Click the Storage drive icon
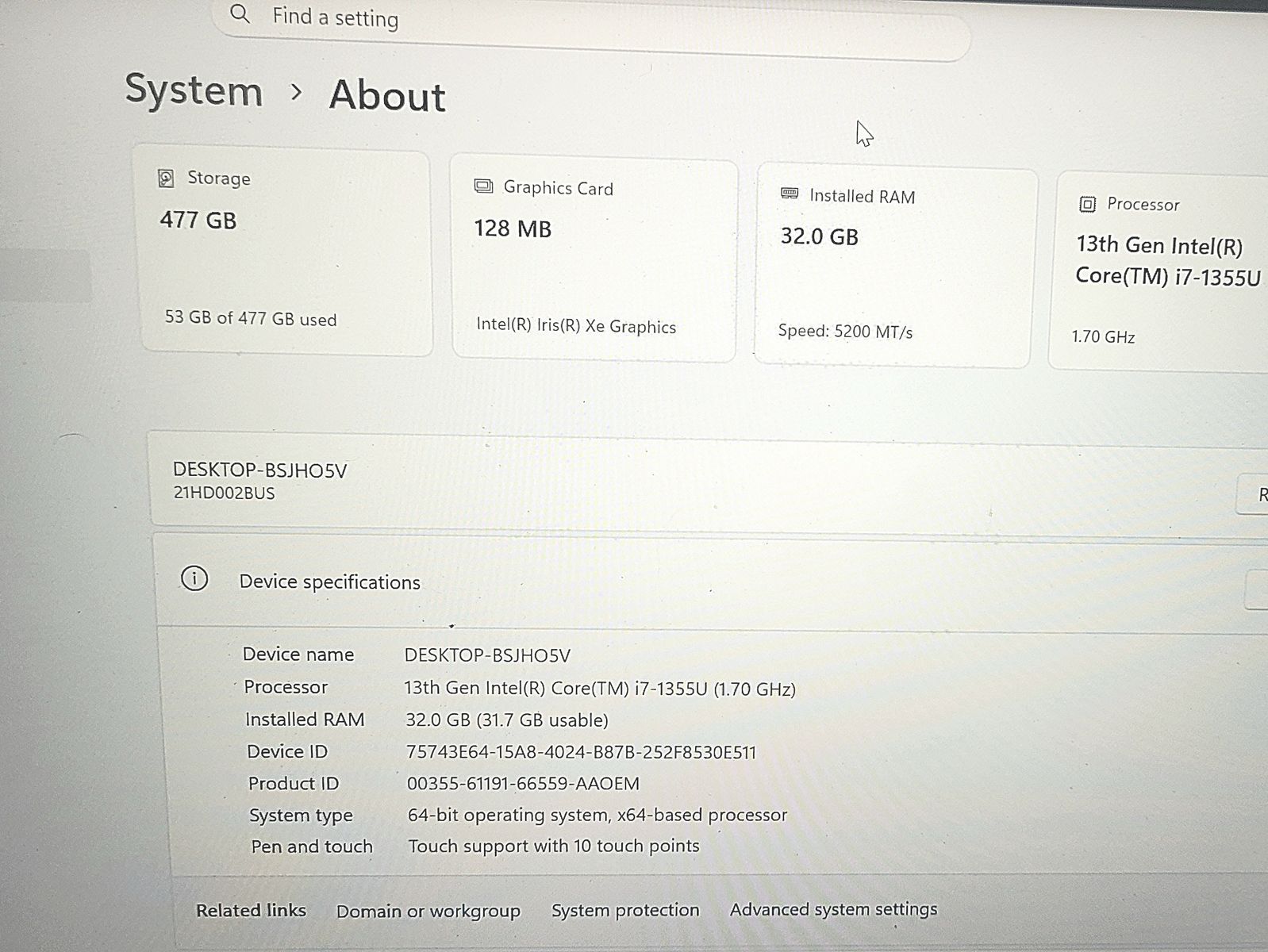The width and height of the screenshot is (1268, 952). (166, 178)
